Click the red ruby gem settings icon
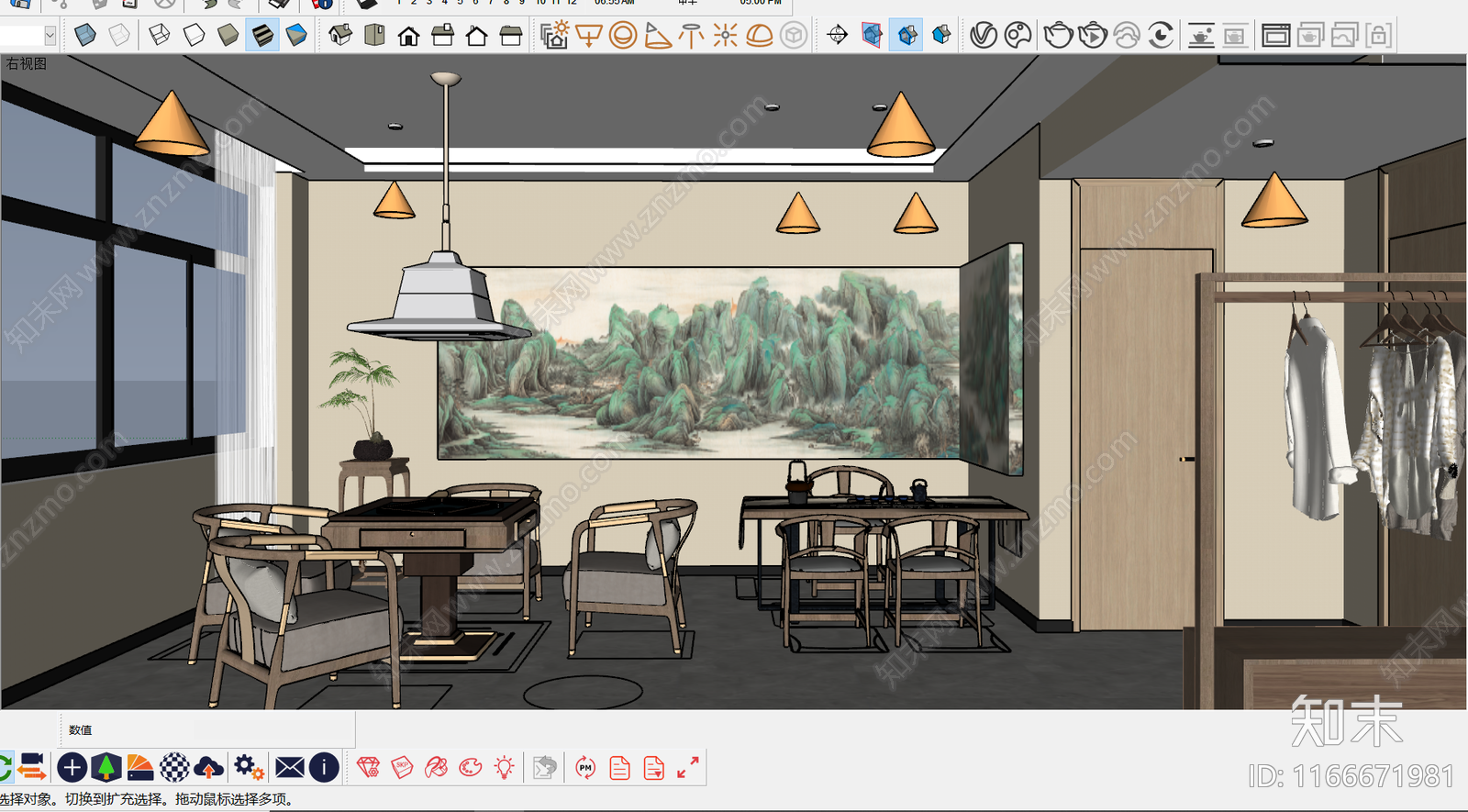The width and height of the screenshot is (1468, 812). point(369,767)
